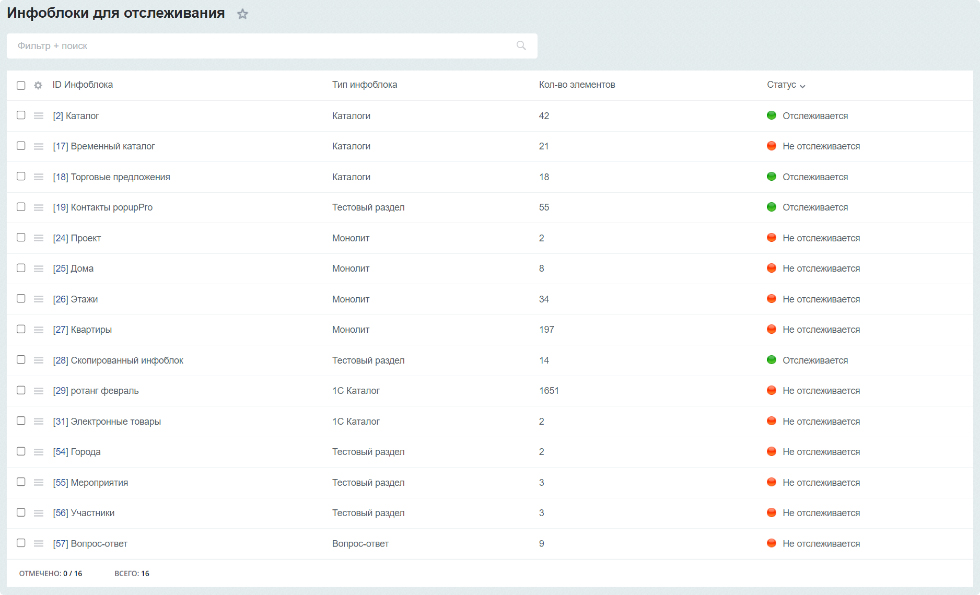Click the search magnifier icon in filter
Viewport: 980px width, 595px height.
[x=521, y=46]
